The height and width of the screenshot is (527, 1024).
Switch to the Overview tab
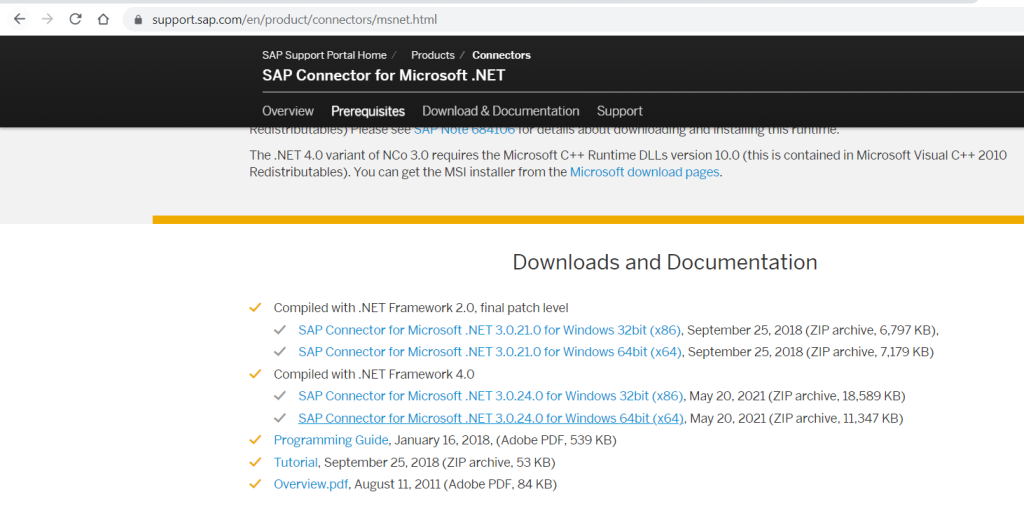click(x=287, y=111)
